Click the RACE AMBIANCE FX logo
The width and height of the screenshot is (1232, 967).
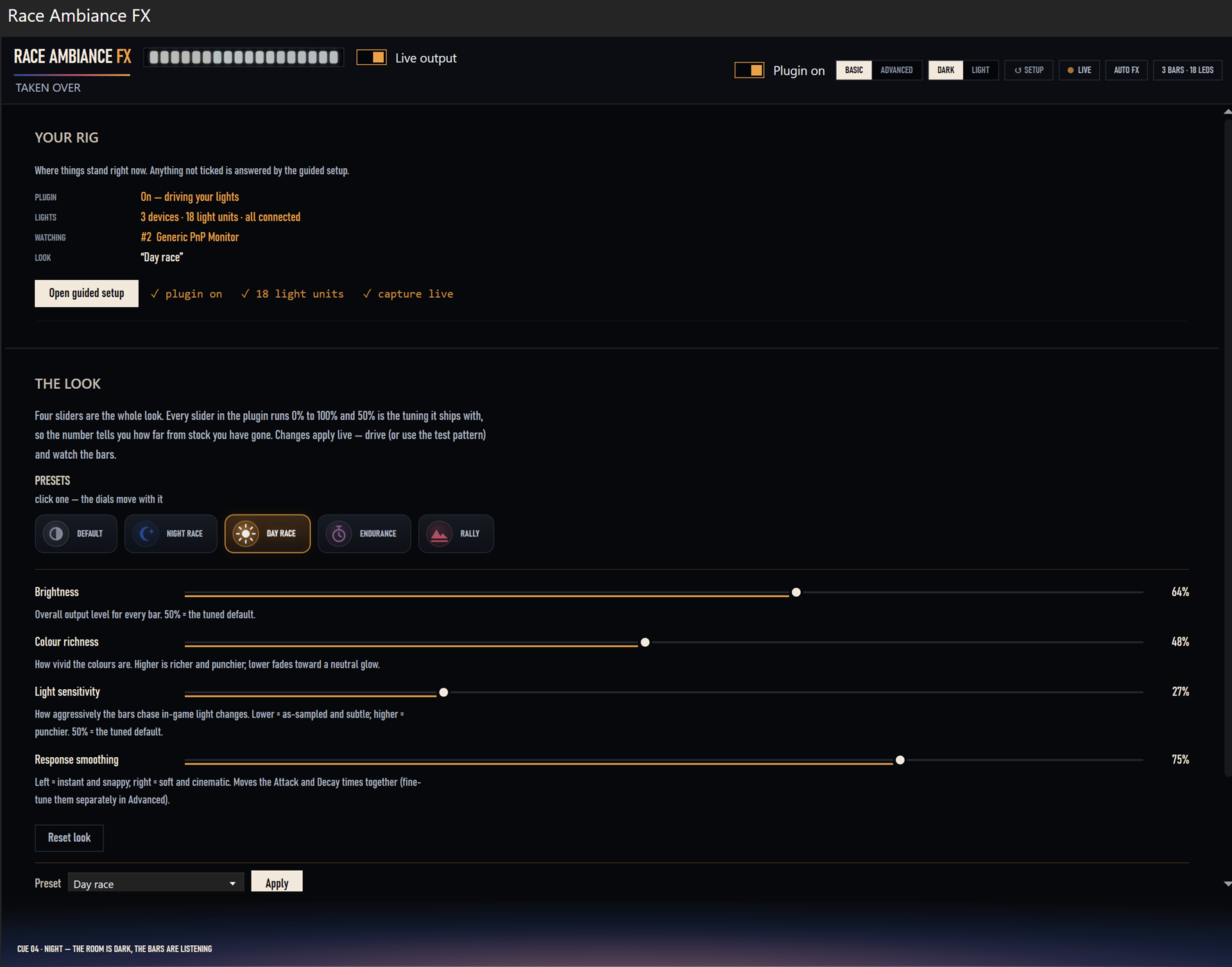(73, 56)
